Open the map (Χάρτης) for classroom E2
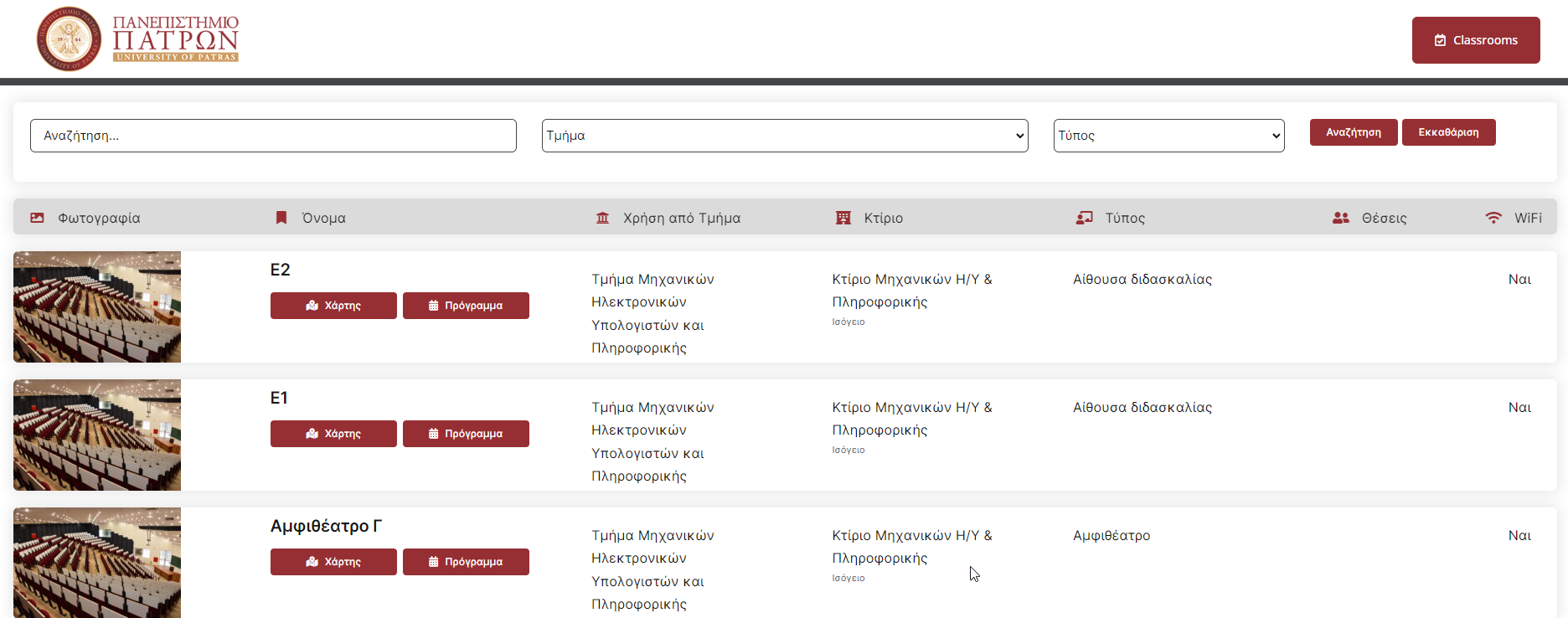 pyautogui.click(x=333, y=306)
